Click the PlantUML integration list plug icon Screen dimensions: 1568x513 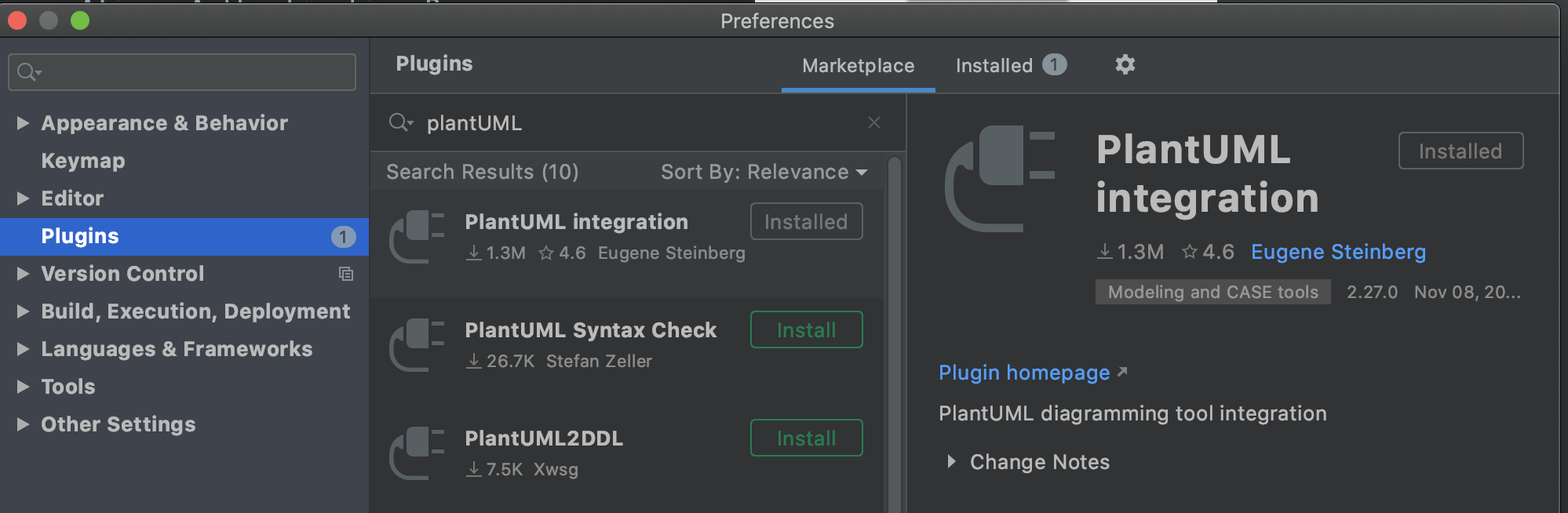[417, 237]
